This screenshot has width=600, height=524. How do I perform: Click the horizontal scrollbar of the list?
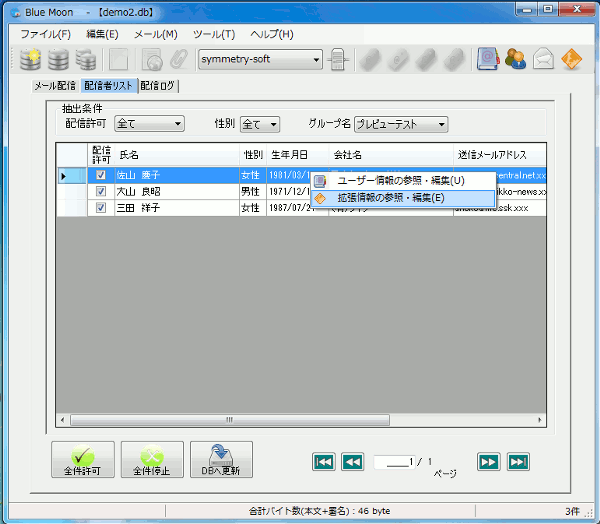click(229, 420)
